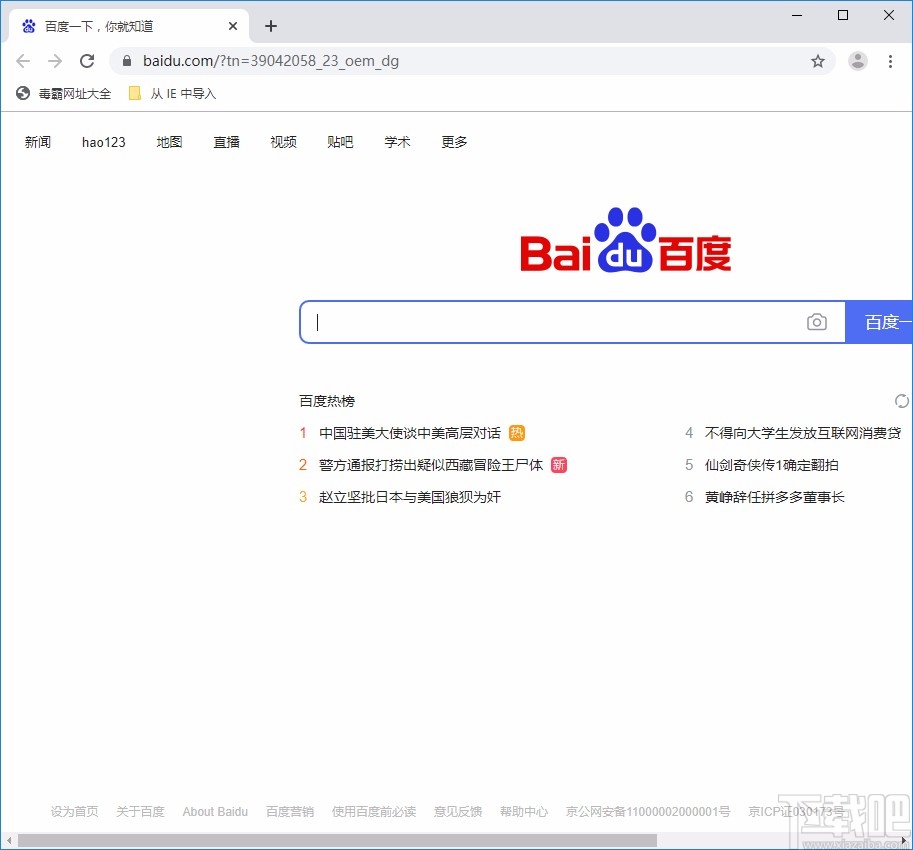Open the camera search icon in the search box

[817, 322]
